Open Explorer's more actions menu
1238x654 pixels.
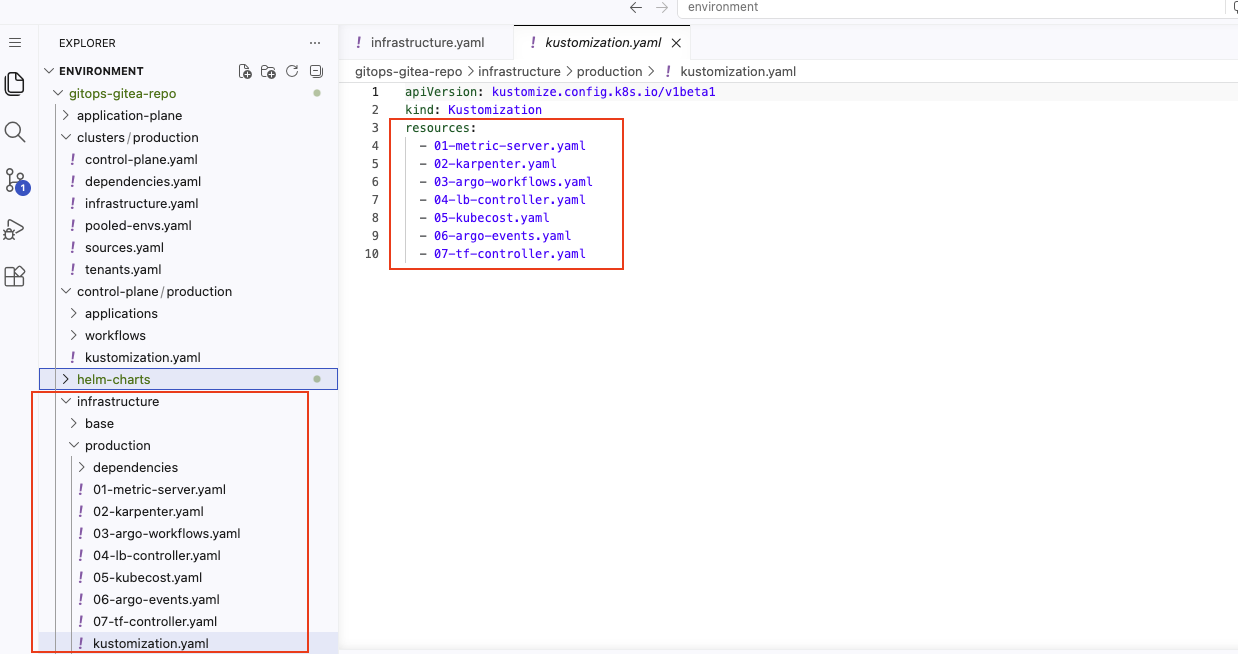pos(315,42)
